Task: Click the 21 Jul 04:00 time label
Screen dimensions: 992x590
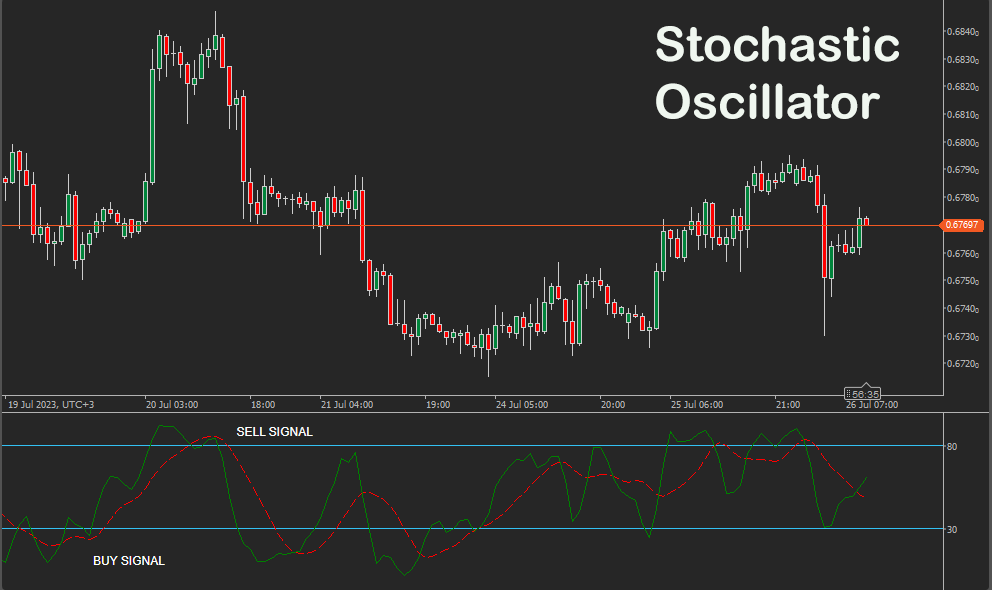Action: coord(347,405)
